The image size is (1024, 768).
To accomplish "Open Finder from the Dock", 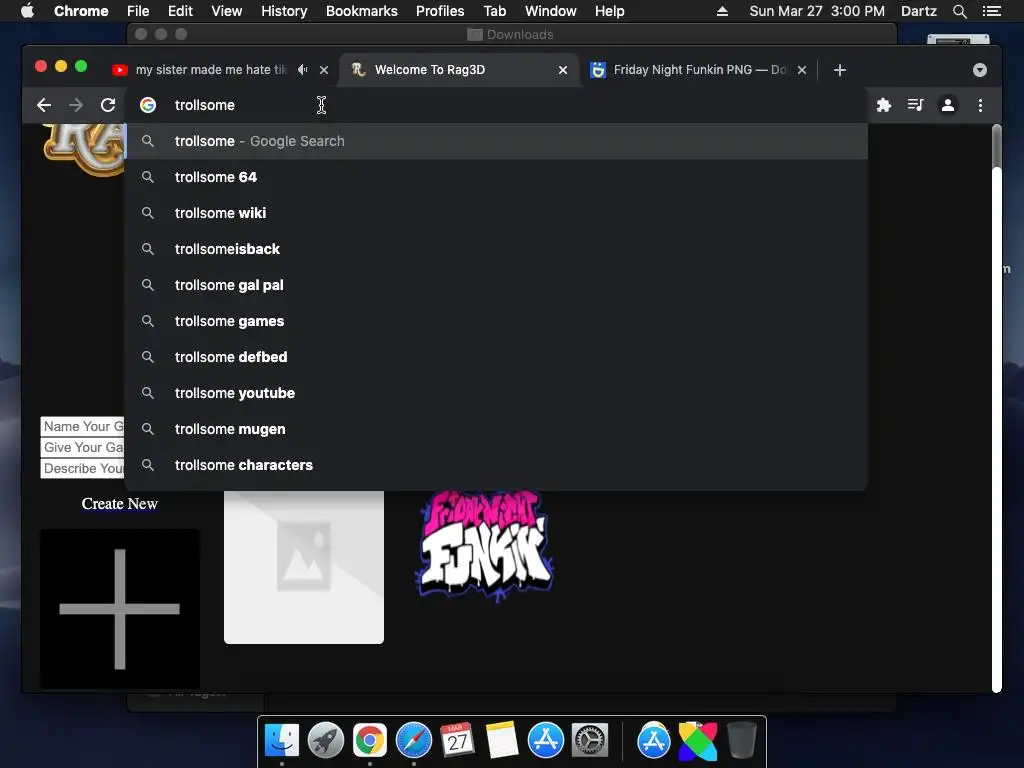I will point(282,741).
